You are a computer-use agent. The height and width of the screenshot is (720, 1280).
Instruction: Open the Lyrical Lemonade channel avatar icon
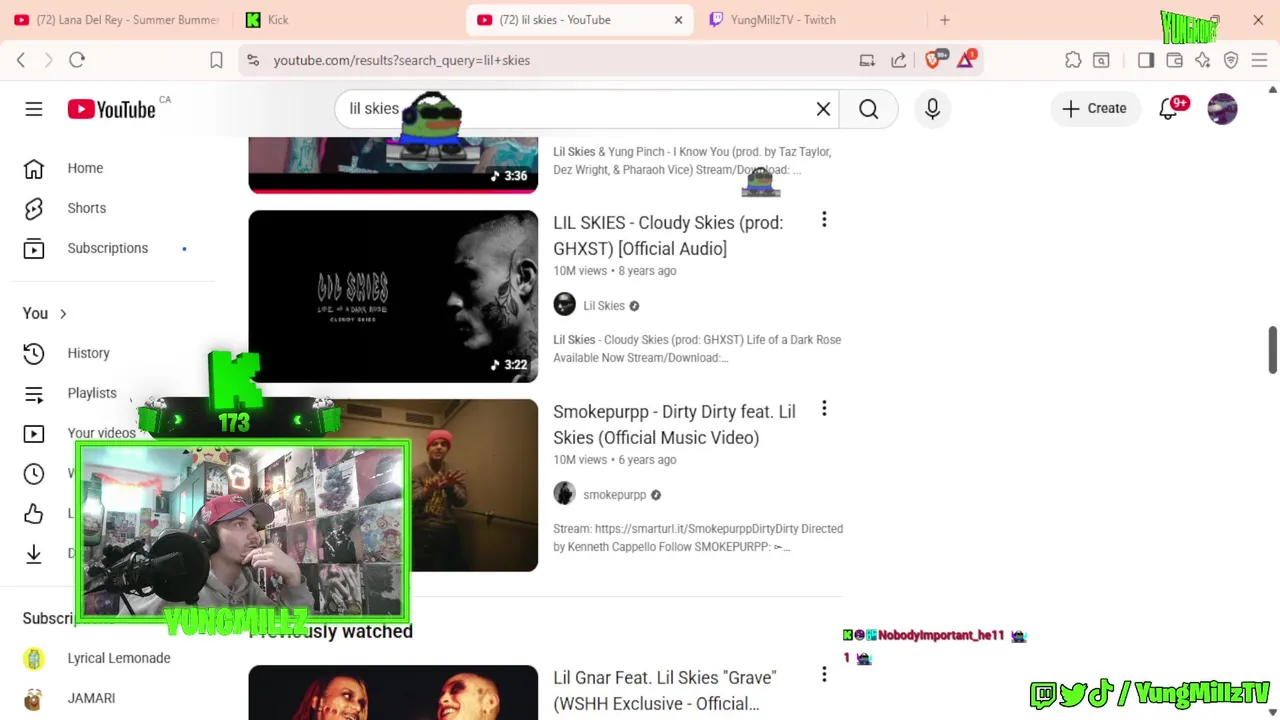(34, 658)
